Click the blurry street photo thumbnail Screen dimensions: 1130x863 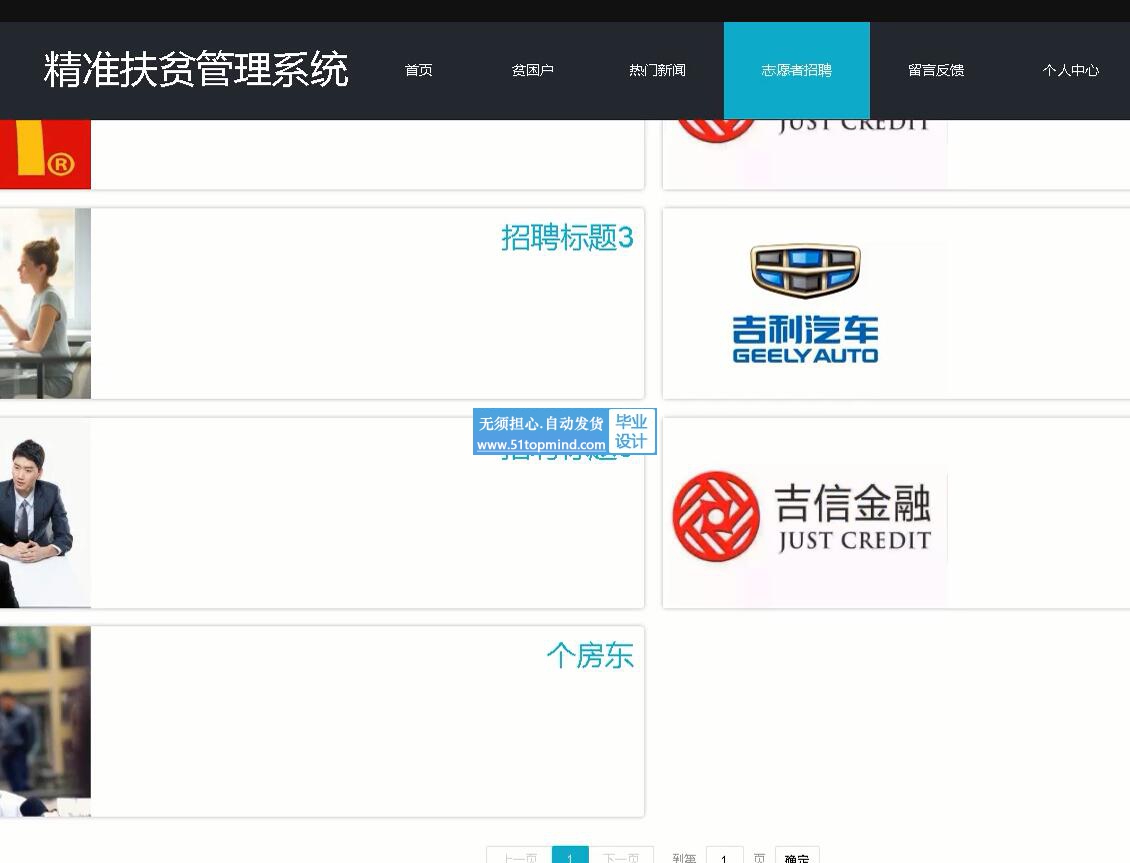45,721
